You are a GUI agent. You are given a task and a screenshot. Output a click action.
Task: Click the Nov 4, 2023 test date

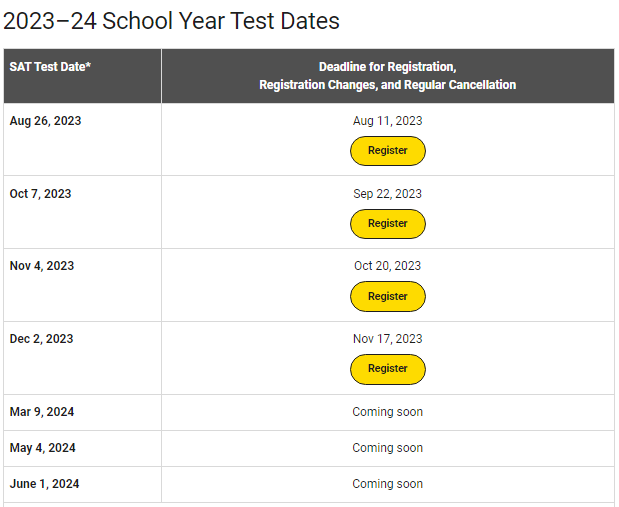(42, 266)
